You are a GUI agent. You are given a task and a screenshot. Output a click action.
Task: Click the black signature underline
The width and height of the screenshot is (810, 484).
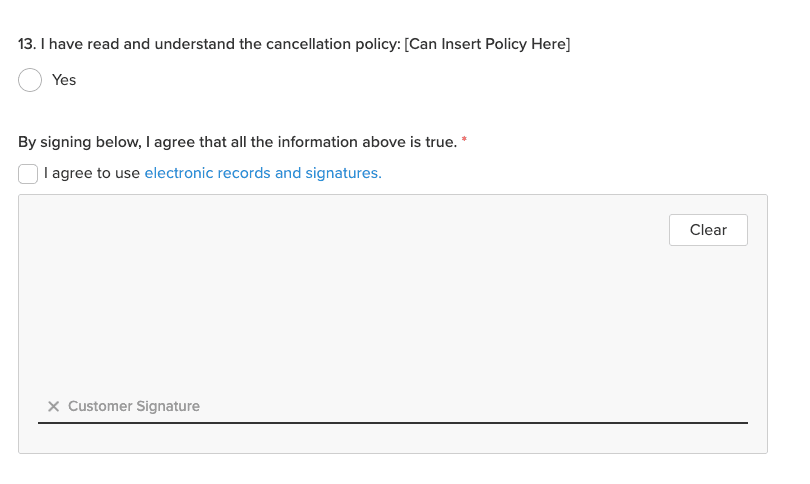point(393,423)
